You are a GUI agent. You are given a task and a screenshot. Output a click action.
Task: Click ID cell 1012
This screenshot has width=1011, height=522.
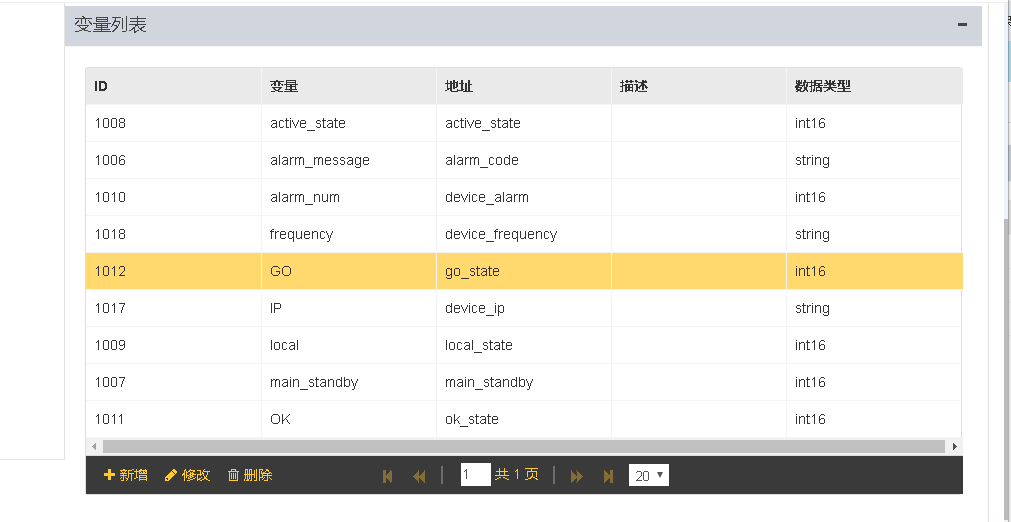(x=173, y=271)
